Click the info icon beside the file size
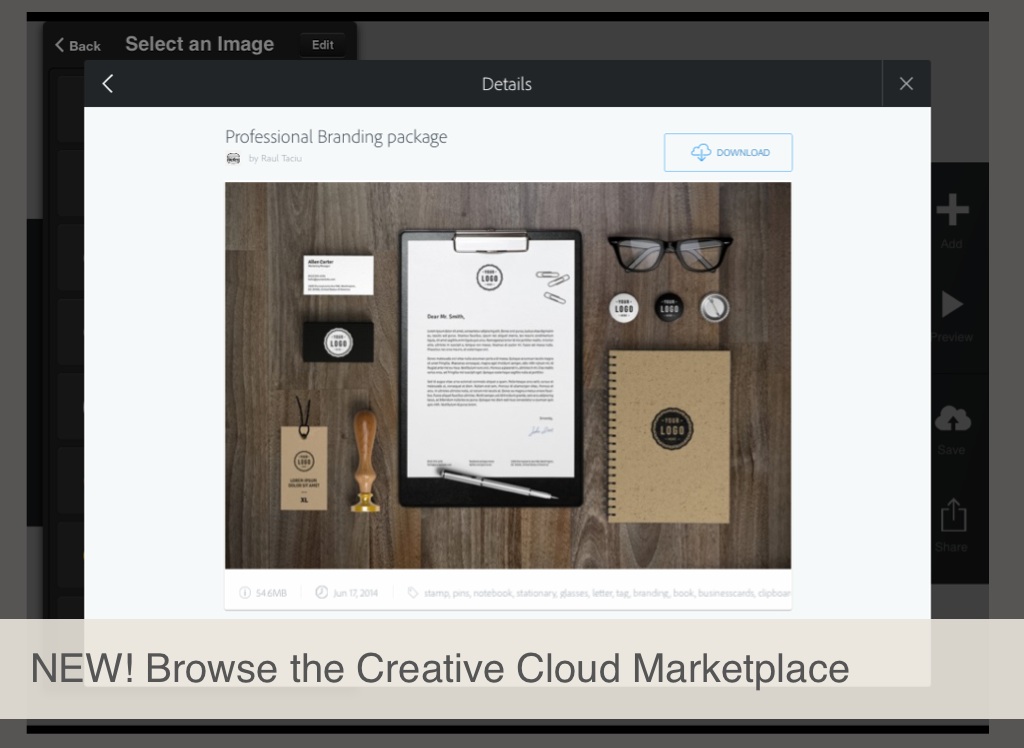The width and height of the screenshot is (1024, 748). (244, 593)
